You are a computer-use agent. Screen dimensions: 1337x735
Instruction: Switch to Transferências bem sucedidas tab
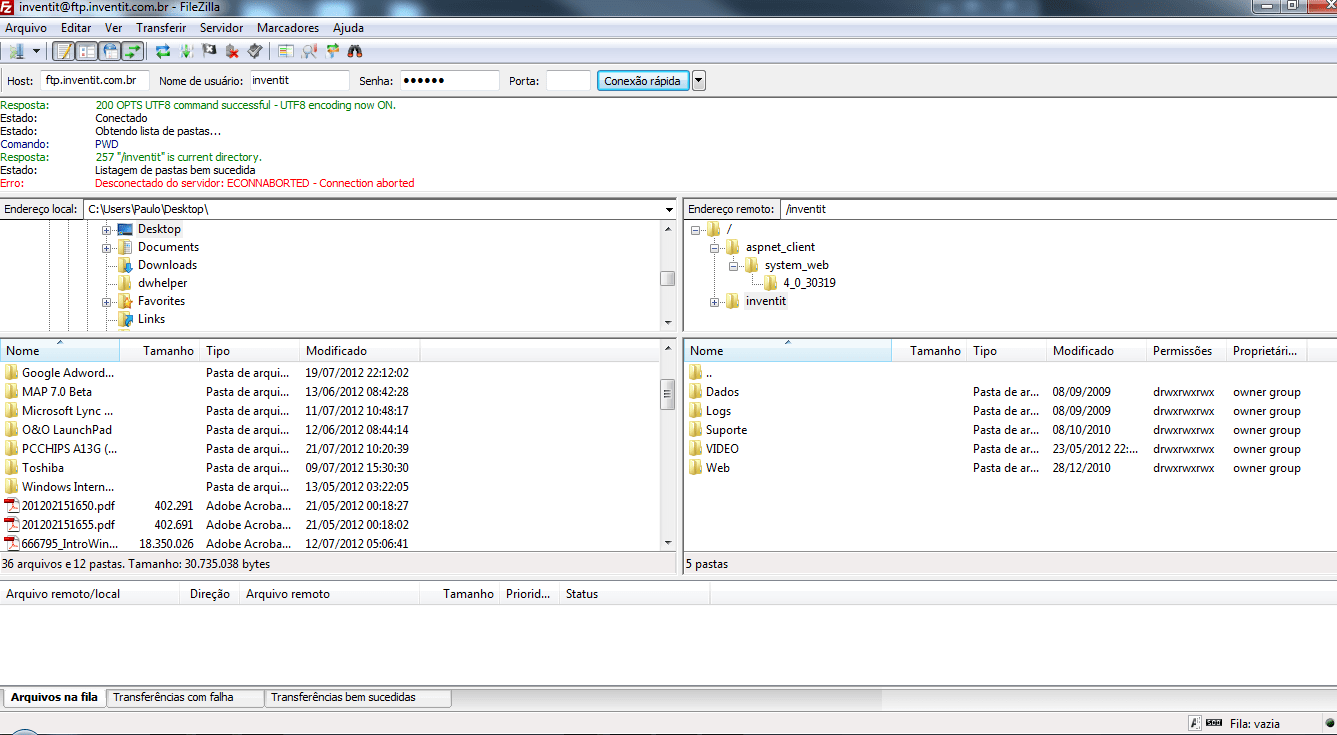[358, 697]
